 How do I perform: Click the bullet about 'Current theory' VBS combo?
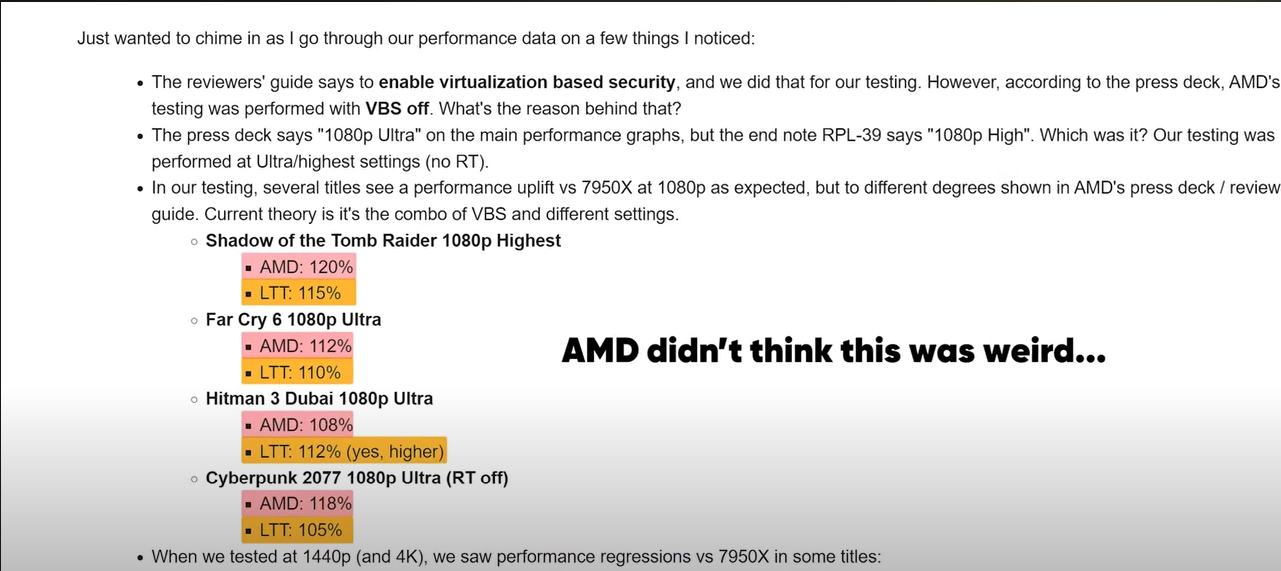(714, 200)
